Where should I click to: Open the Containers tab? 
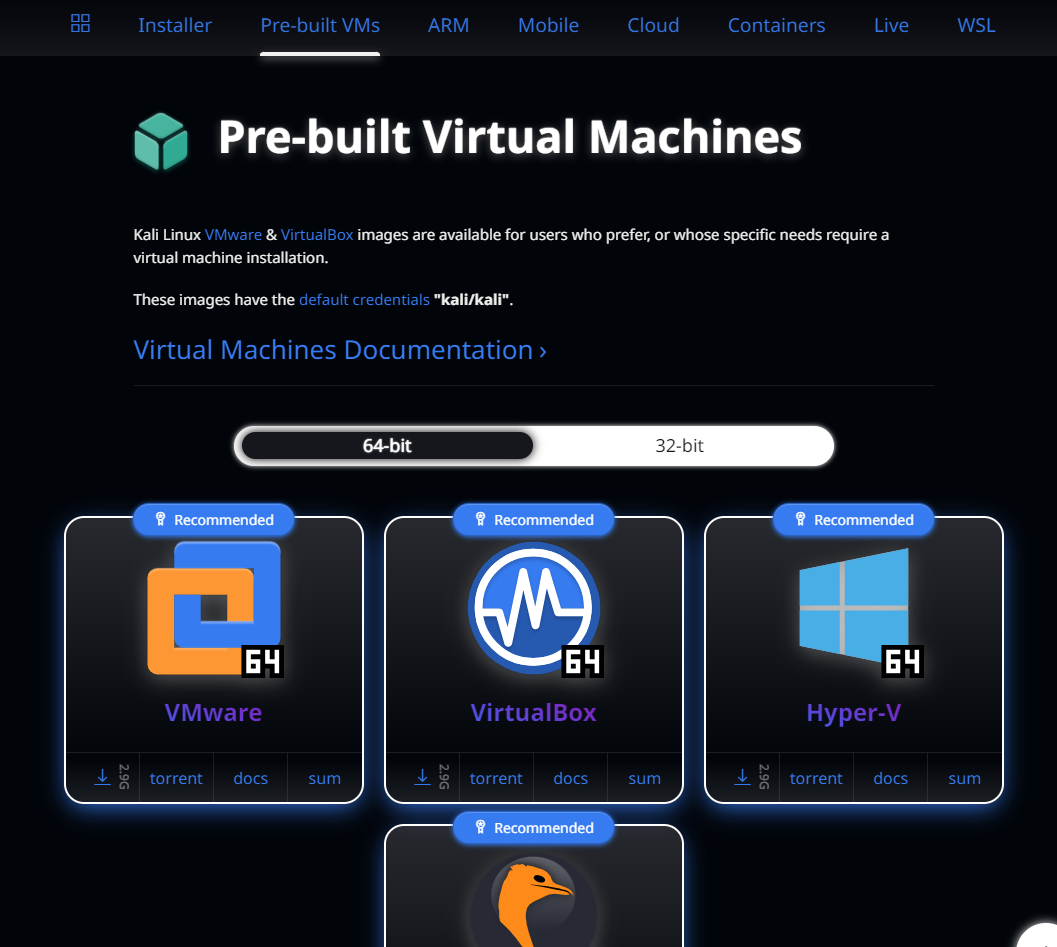(777, 26)
